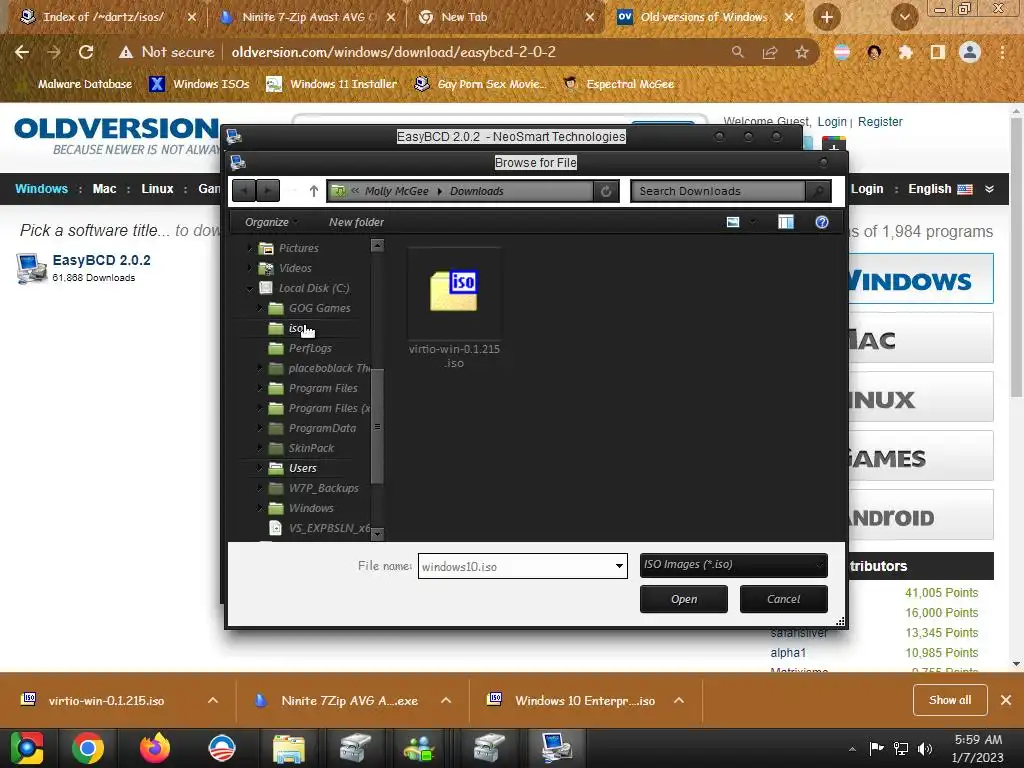The image size is (1024, 768).
Task: Open a new Chrome tab with the plus button
Action: (x=827, y=17)
